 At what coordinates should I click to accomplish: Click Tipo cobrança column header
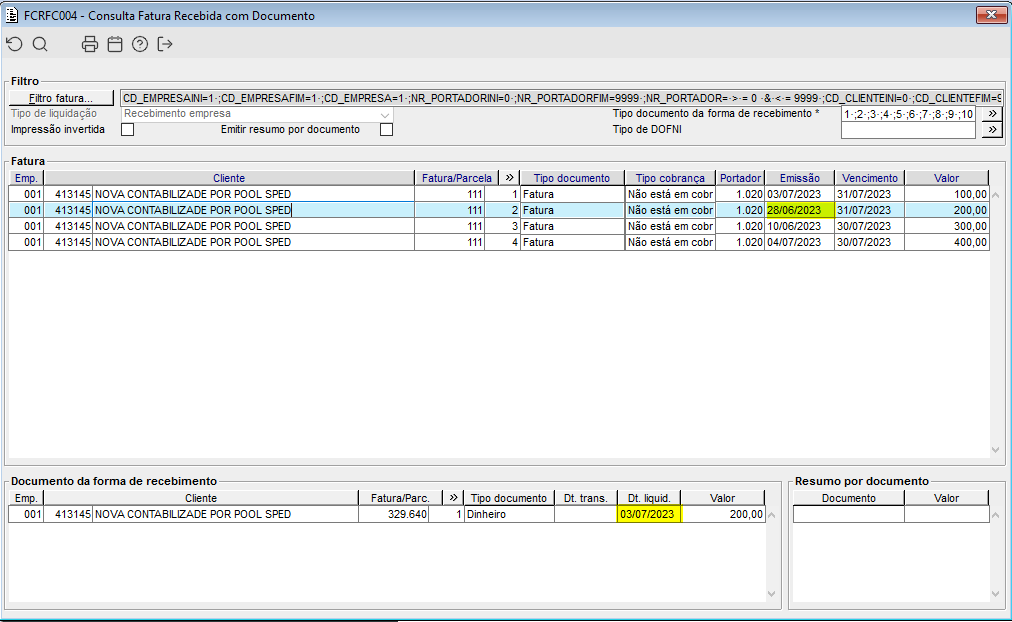(x=670, y=178)
